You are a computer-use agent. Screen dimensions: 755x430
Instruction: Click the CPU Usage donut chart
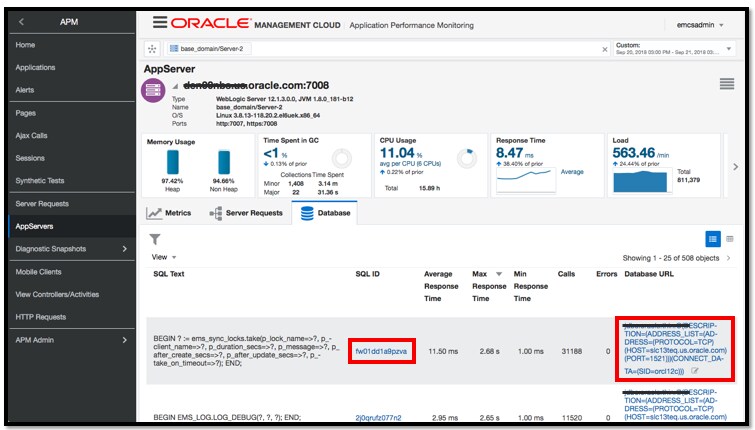click(x=467, y=158)
